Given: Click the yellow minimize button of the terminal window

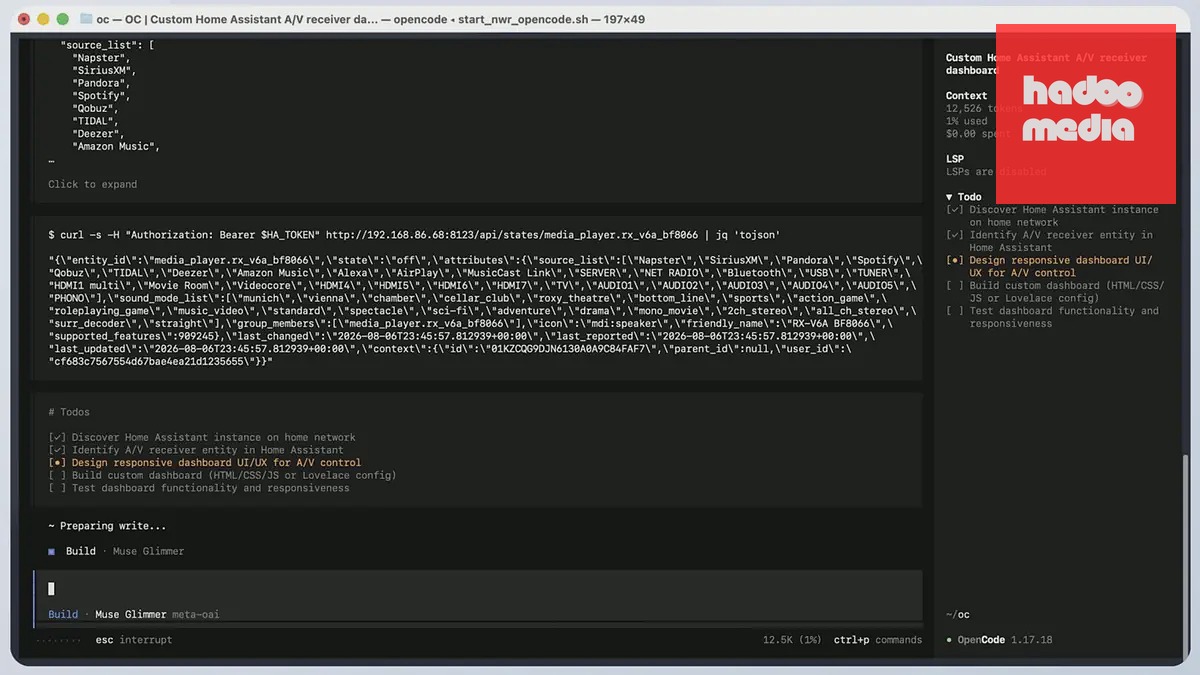Looking at the screenshot, I should coord(43,19).
